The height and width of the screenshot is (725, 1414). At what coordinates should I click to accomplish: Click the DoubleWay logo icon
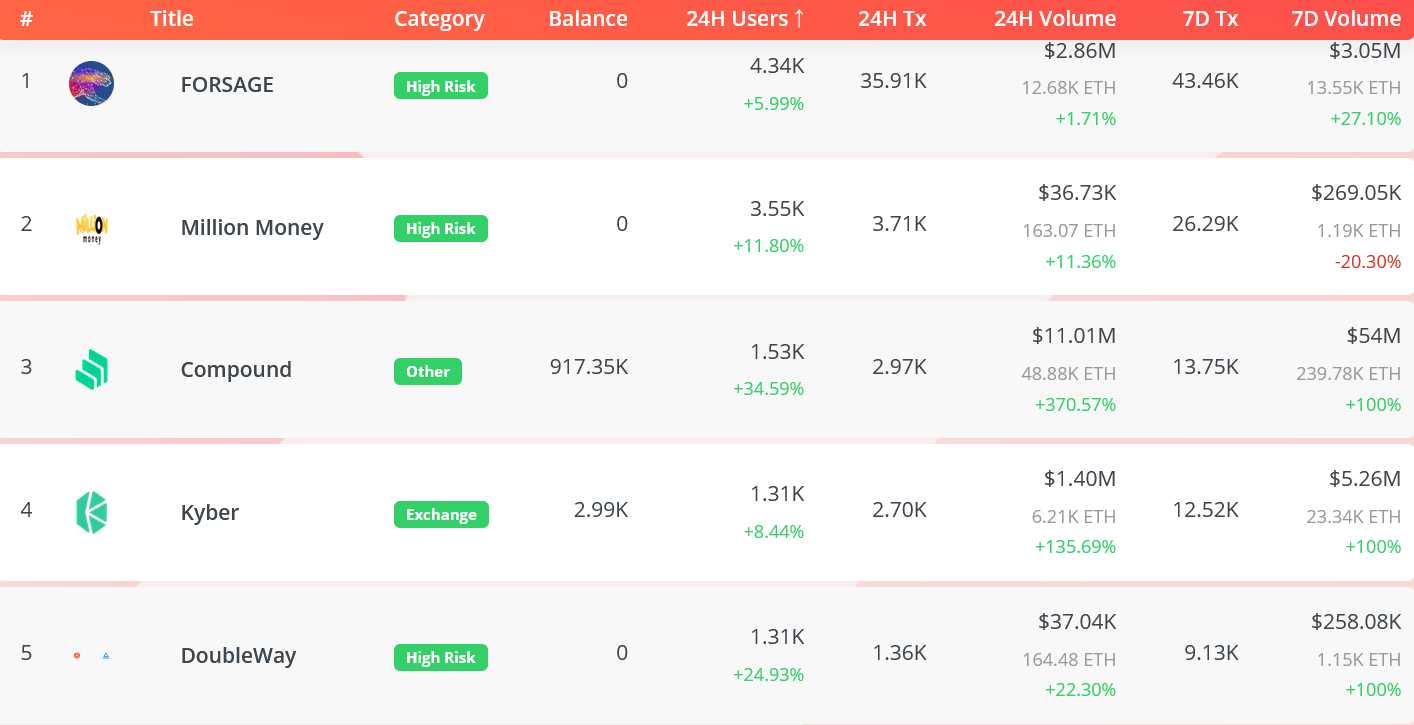[91, 656]
